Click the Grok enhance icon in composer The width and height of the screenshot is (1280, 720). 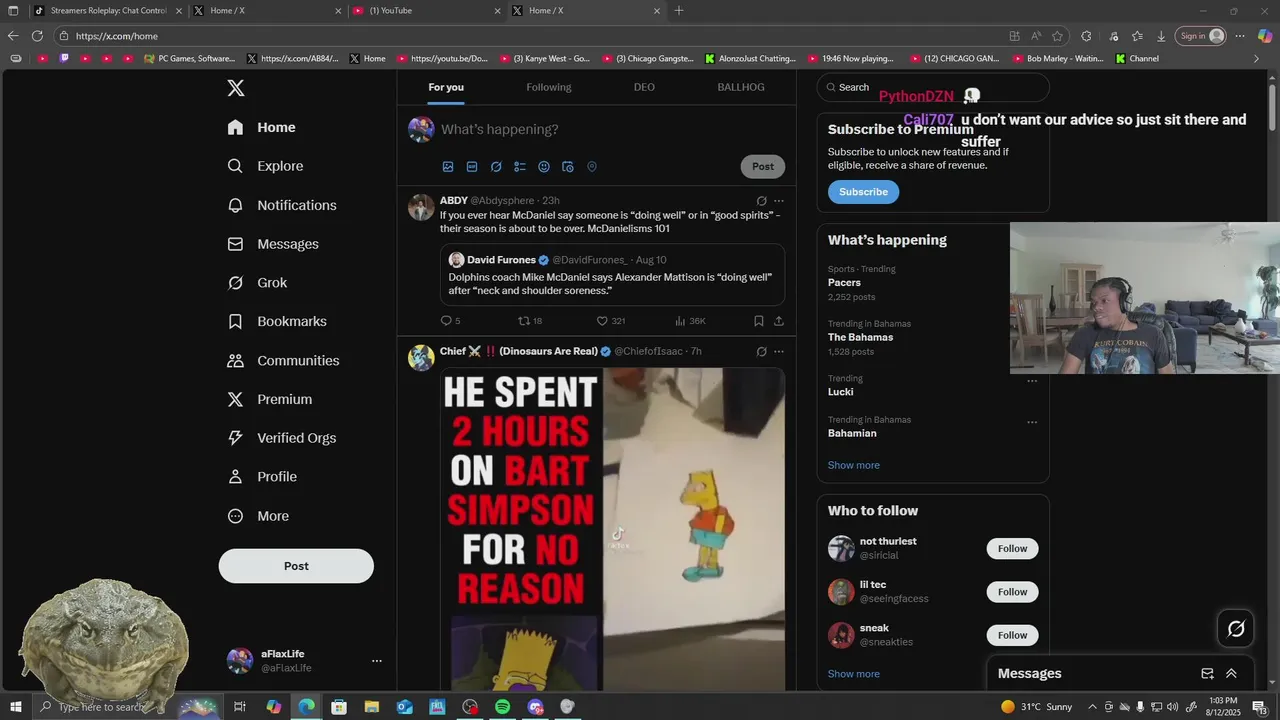(x=496, y=167)
